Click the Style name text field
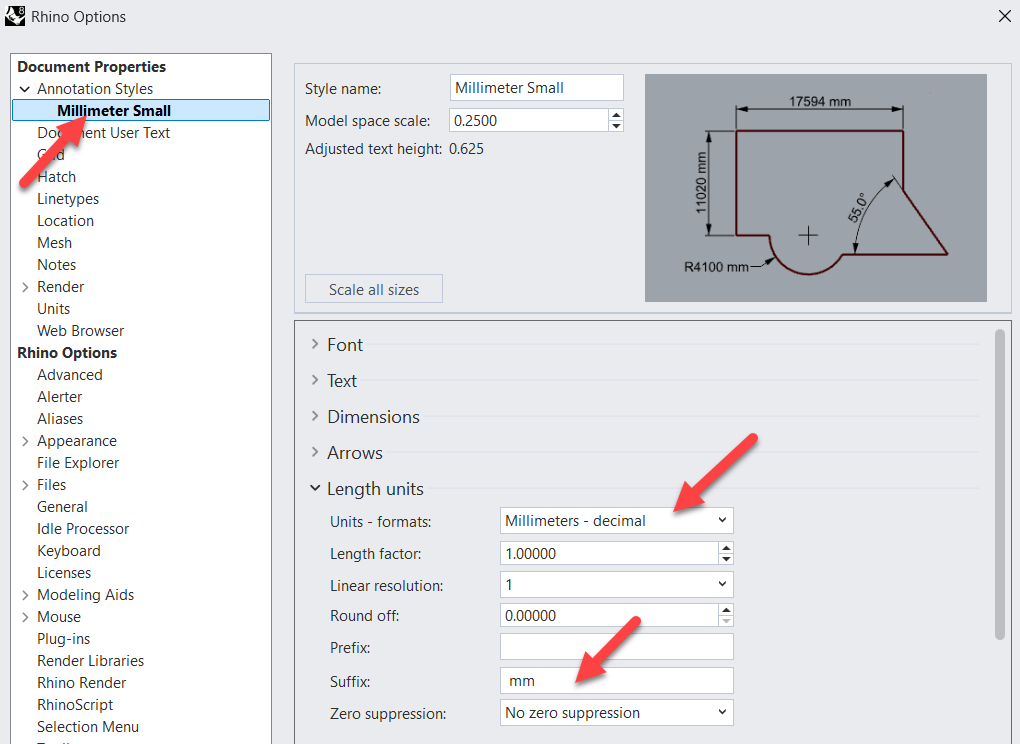Screen dimensions: 1020x744 click(x=537, y=88)
